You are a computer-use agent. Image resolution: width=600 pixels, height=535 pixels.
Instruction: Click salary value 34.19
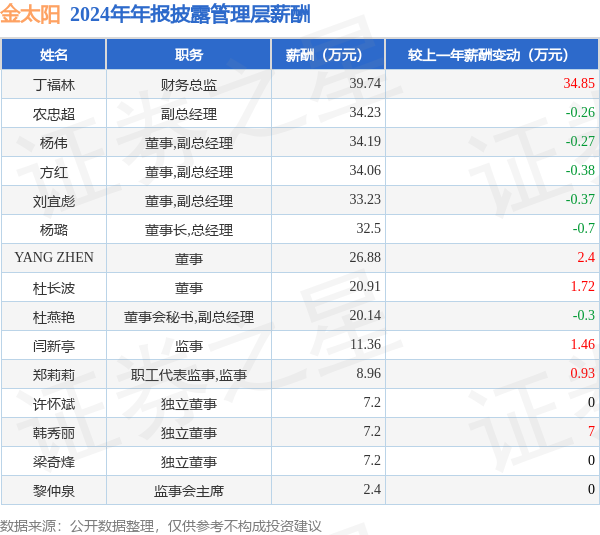click(x=365, y=141)
